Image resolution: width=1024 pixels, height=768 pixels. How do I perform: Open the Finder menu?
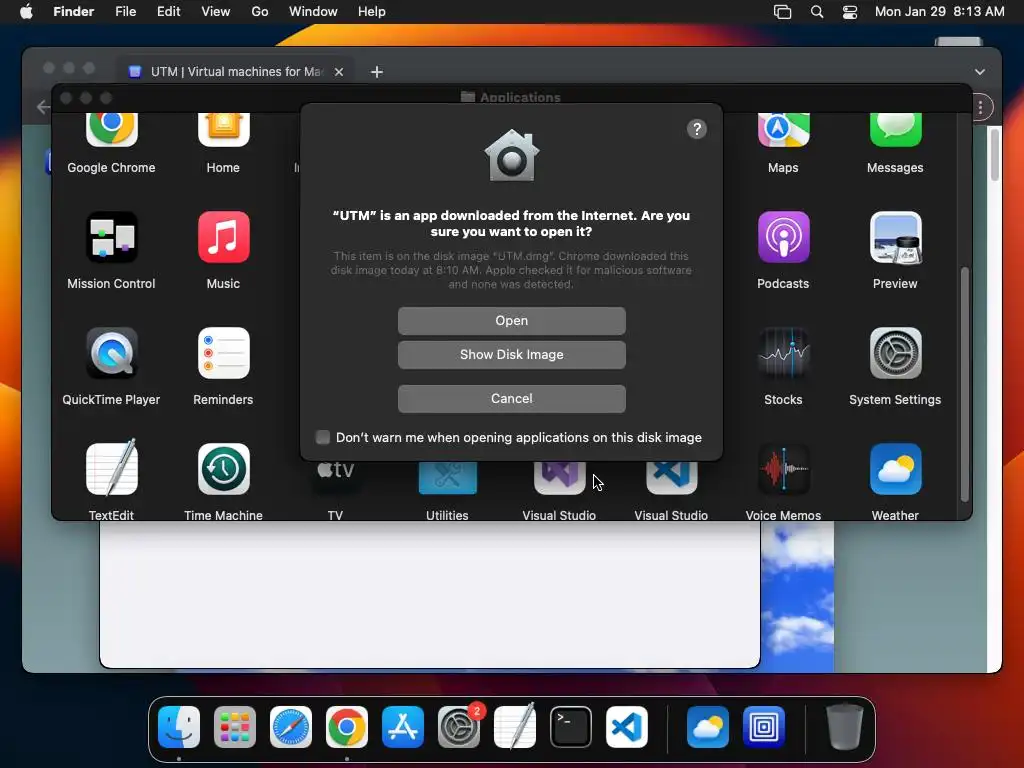pos(73,12)
